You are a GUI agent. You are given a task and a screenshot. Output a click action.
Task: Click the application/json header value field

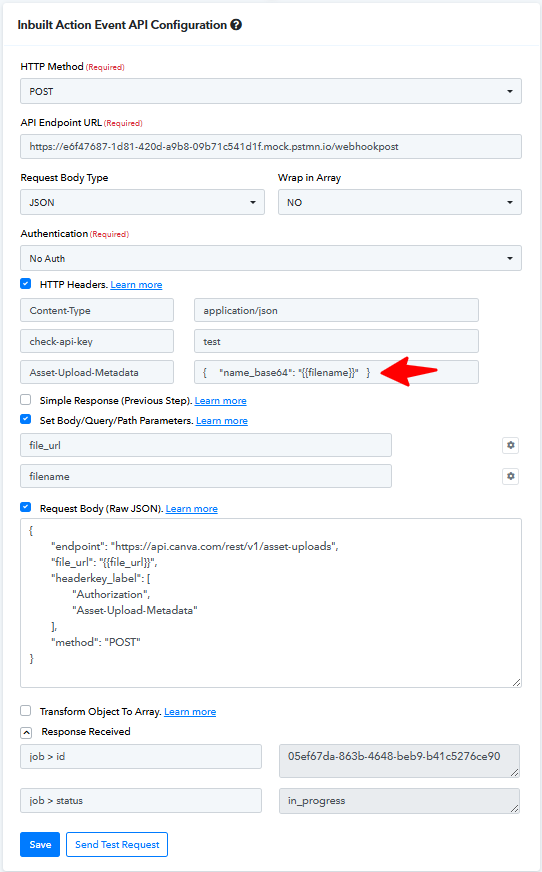coord(336,310)
